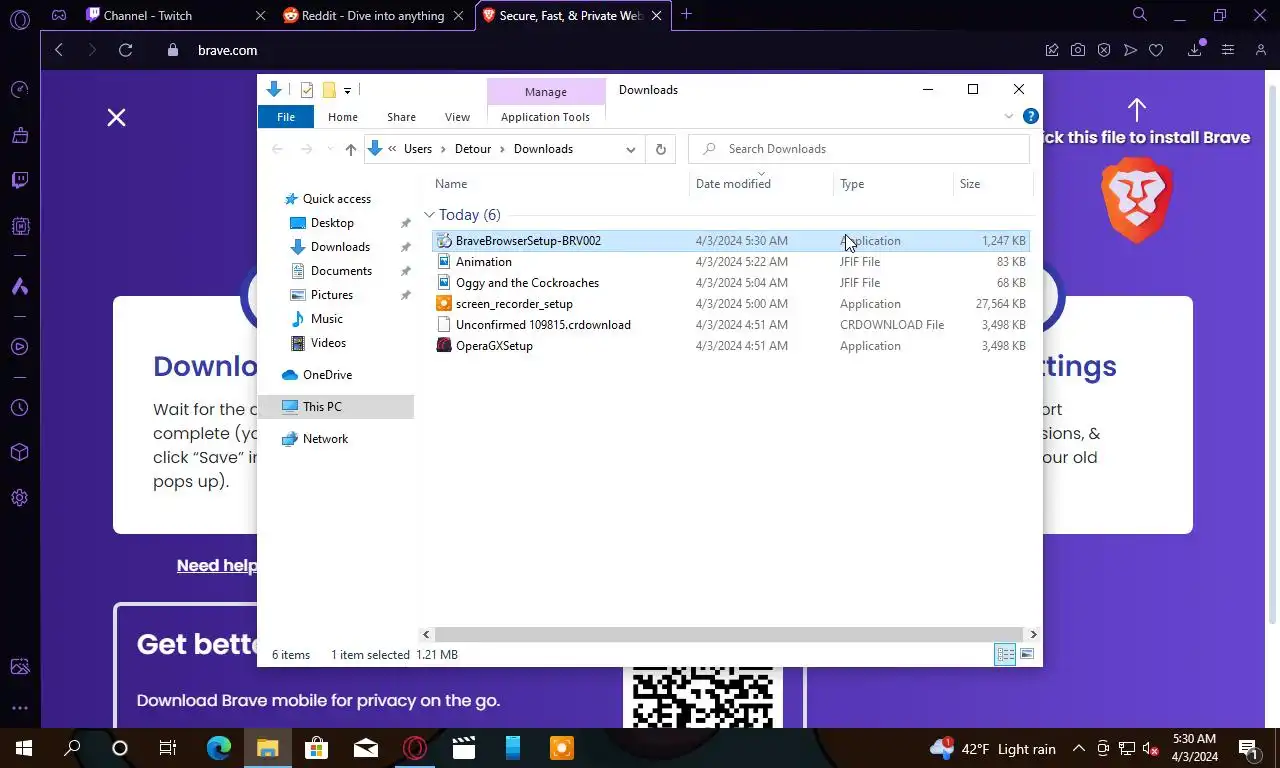Open recent locations dropdown arrow in Explorer
This screenshot has width=1280, height=768.
[330, 149]
